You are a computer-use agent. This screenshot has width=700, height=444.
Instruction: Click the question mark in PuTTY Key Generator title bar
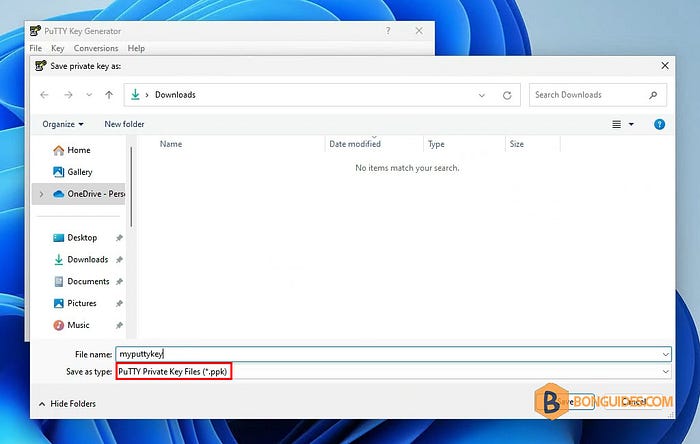pyautogui.click(x=388, y=31)
